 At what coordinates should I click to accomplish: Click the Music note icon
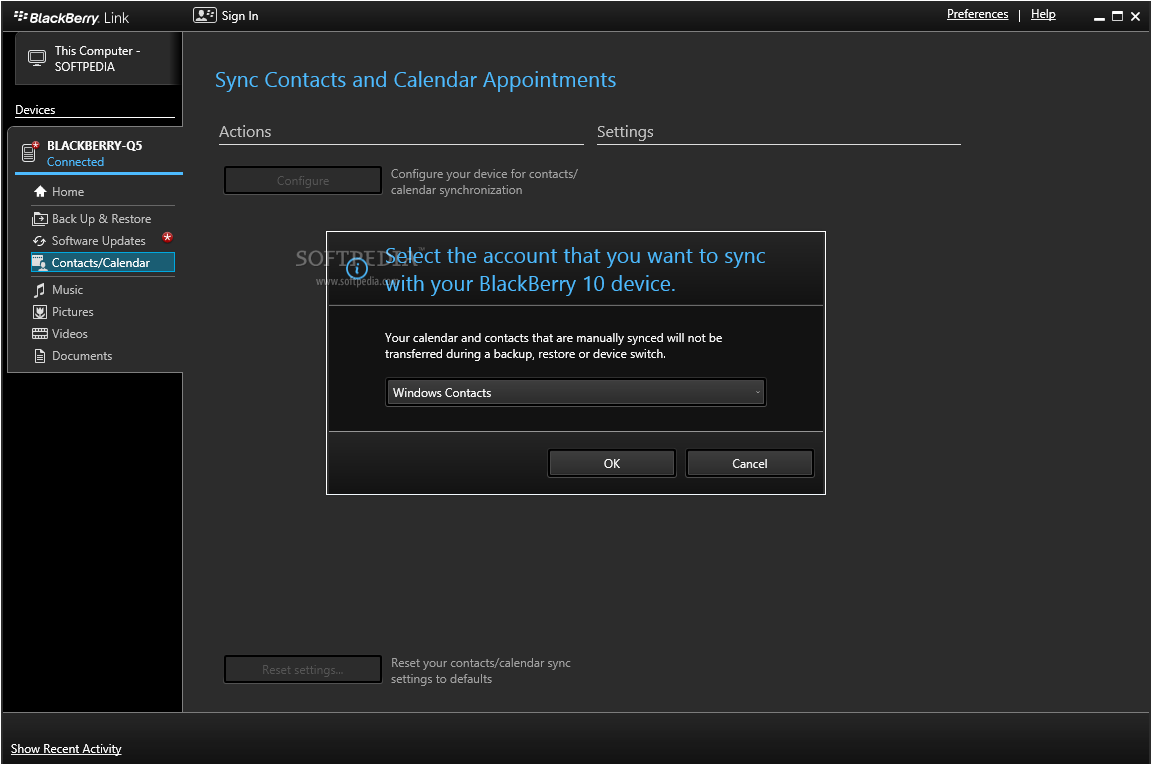pyautogui.click(x=40, y=290)
